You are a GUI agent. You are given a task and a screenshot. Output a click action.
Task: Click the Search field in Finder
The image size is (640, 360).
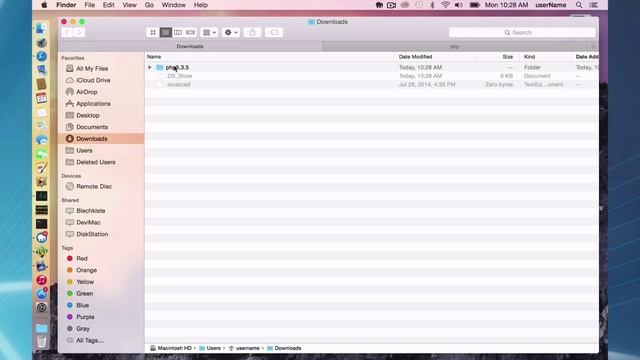coord(522,32)
